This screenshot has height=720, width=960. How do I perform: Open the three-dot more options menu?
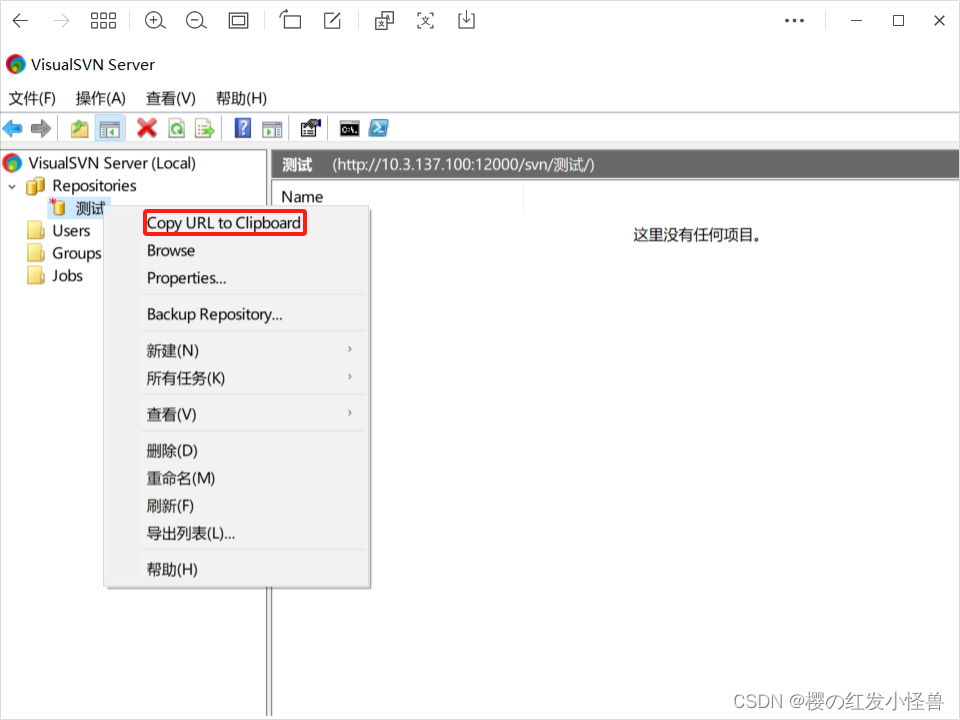(794, 21)
